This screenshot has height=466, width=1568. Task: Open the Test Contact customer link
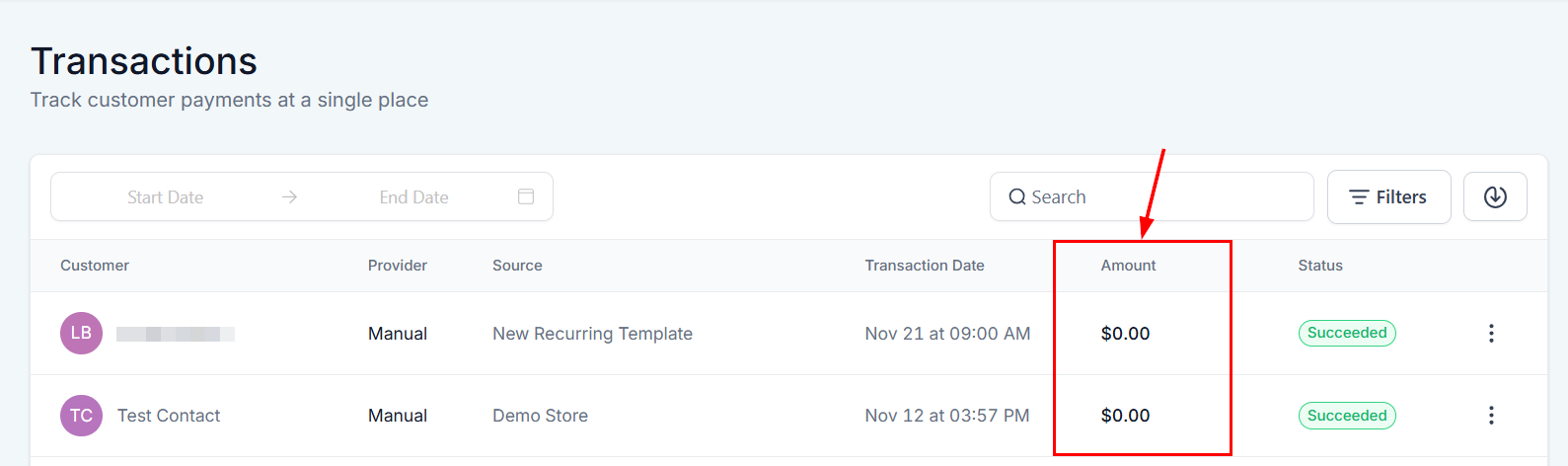(x=169, y=416)
